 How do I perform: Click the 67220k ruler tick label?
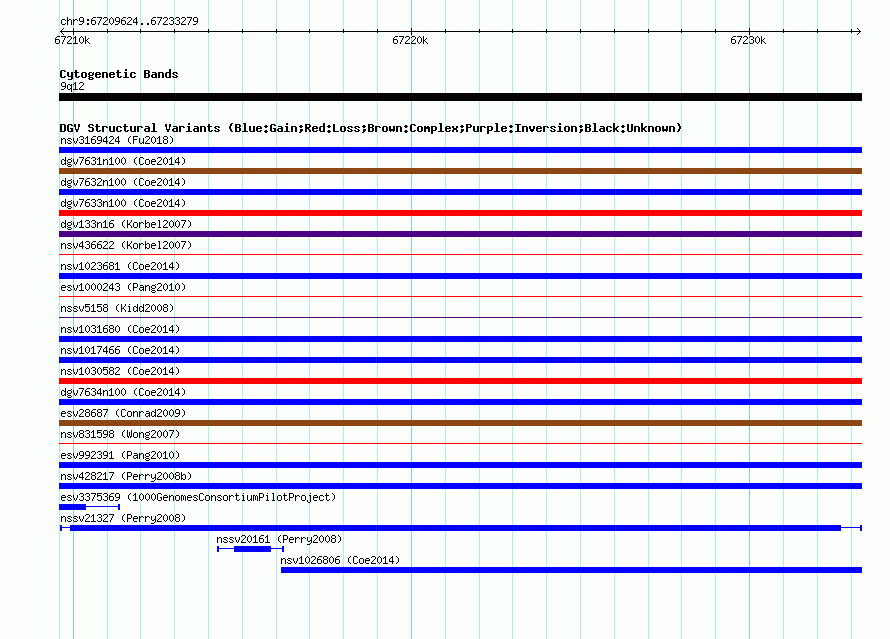[x=410, y=40]
